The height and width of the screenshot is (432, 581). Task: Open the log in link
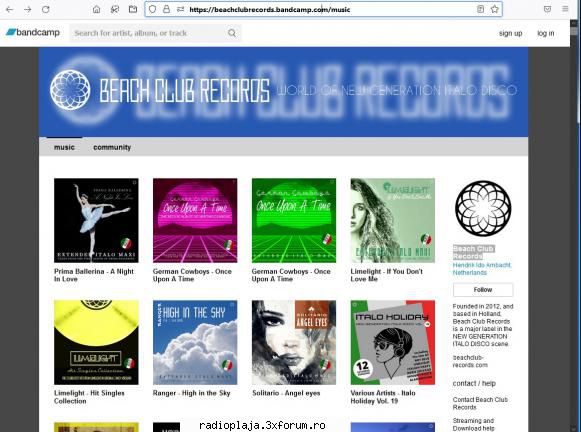545,33
